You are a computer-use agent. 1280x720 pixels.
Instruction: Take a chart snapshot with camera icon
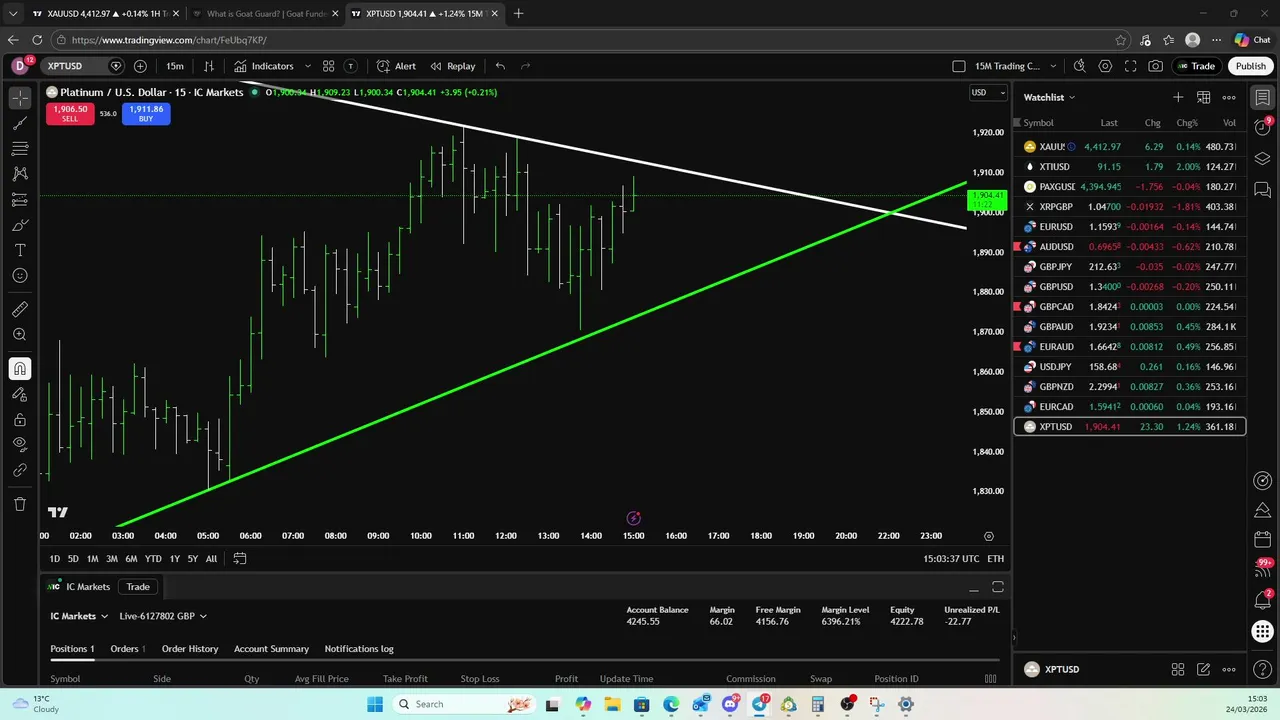1156,66
